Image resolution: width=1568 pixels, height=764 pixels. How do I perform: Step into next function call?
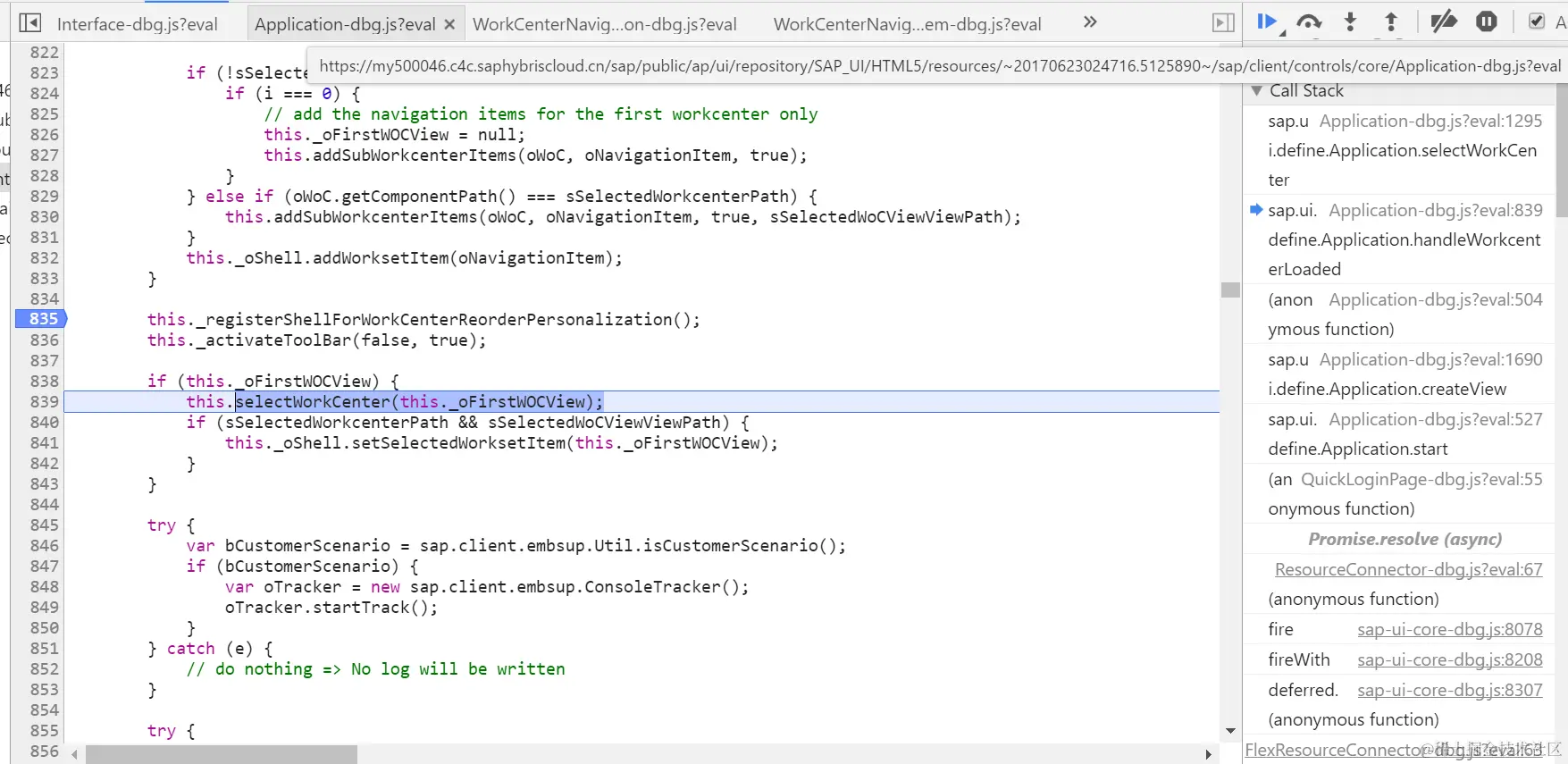[1350, 22]
